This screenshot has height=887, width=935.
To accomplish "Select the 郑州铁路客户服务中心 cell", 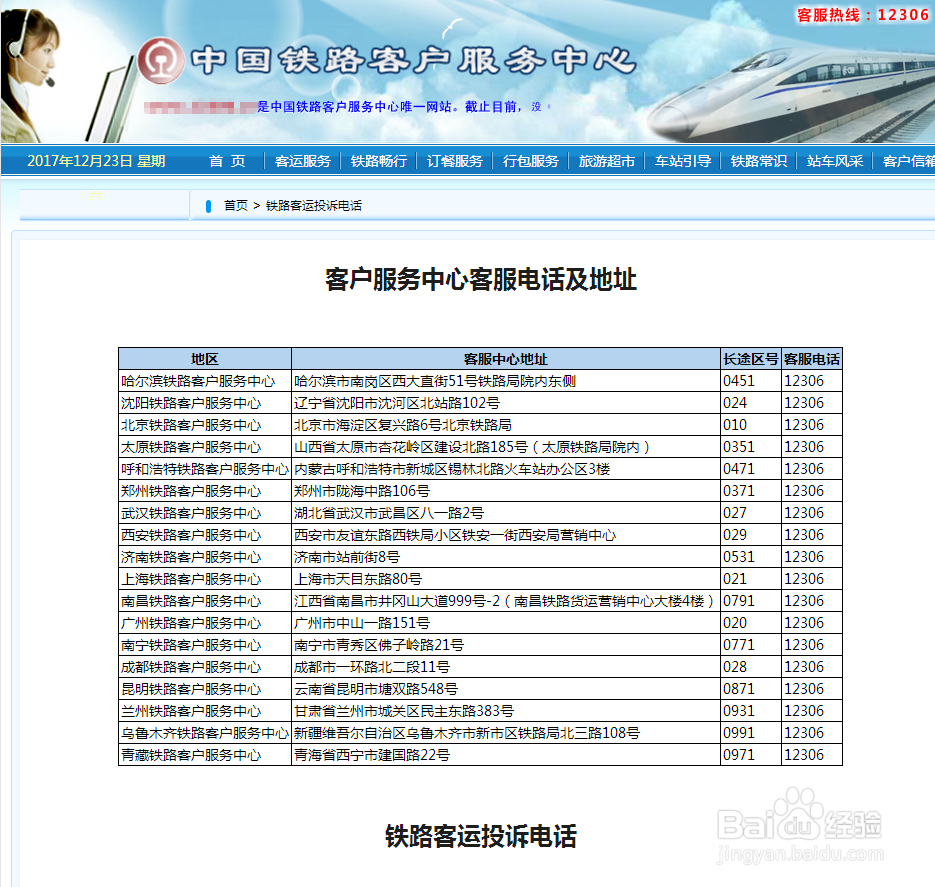I will (205, 491).
